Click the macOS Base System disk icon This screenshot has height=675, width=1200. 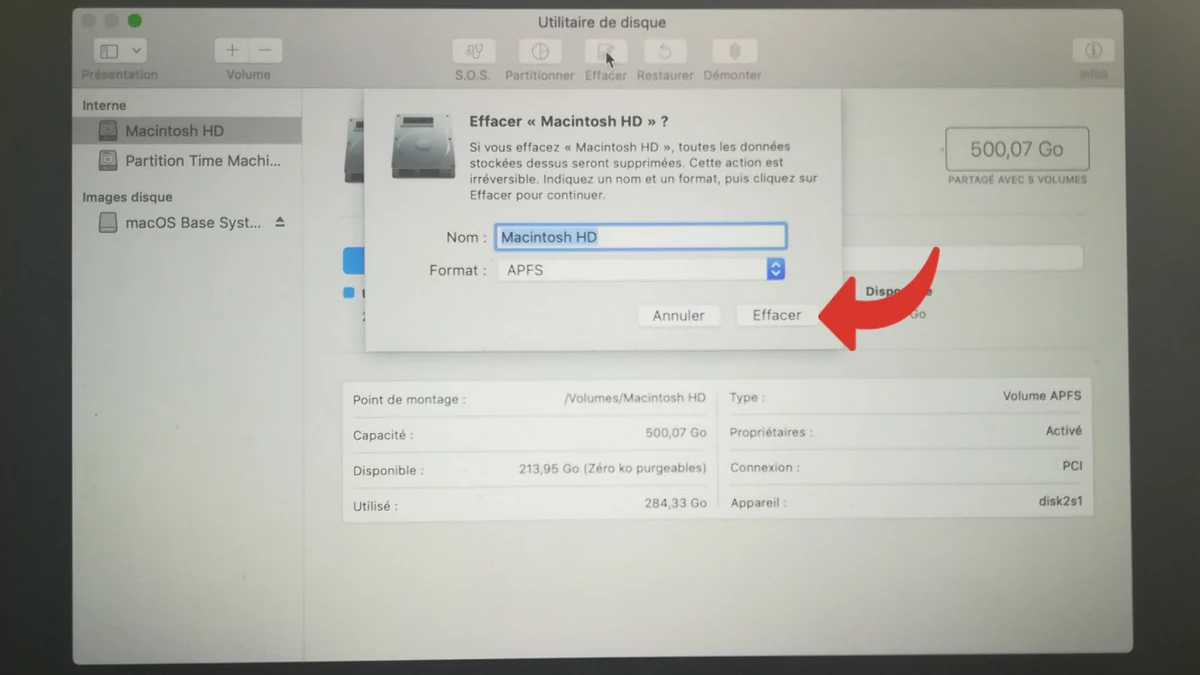tap(108, 223)
